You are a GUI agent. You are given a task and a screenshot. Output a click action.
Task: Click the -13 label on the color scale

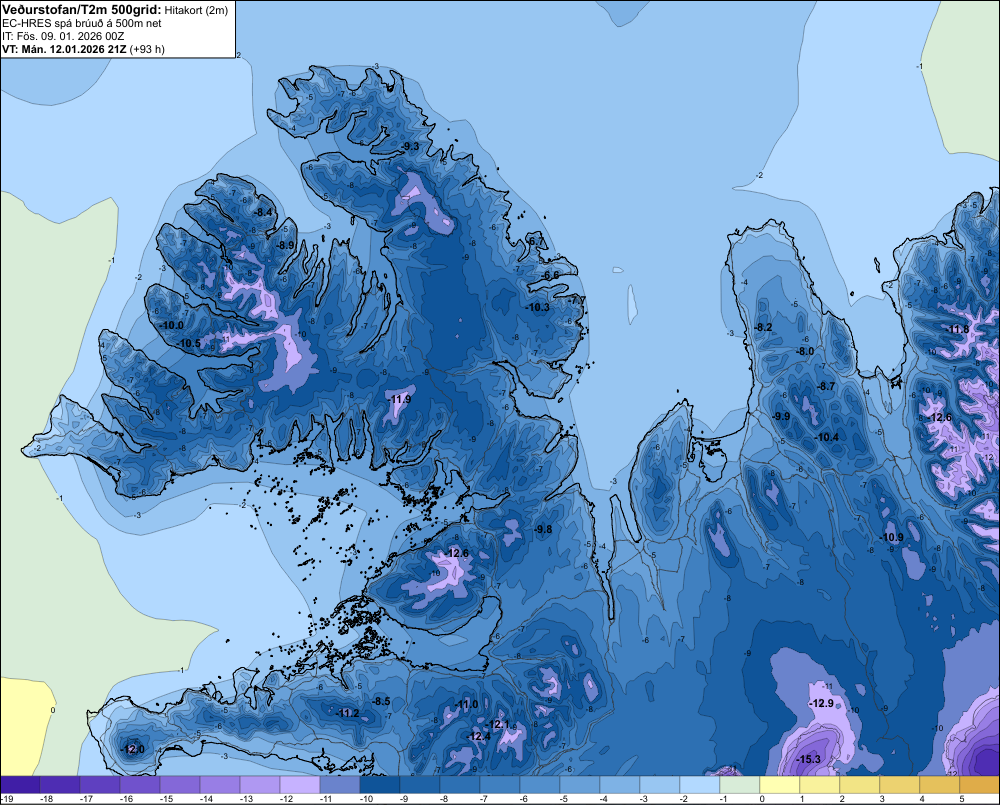click(247, 799)
